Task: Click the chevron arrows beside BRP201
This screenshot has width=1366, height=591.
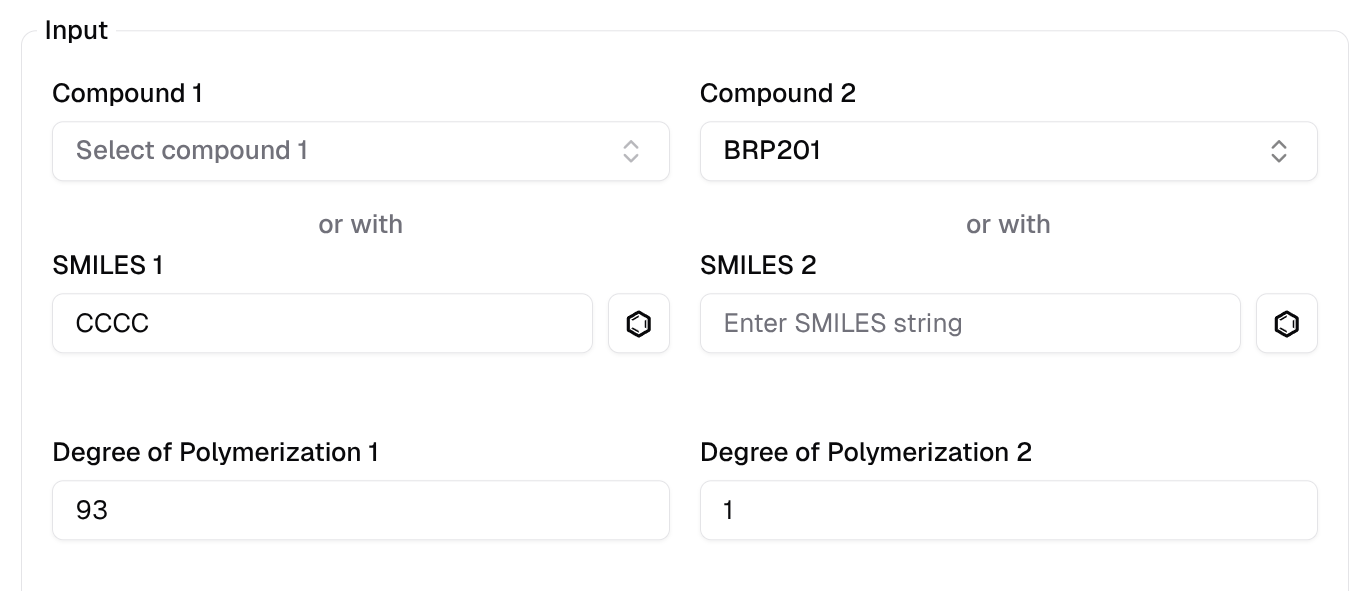Action: pyautogui.click(x=1278, y=151)
